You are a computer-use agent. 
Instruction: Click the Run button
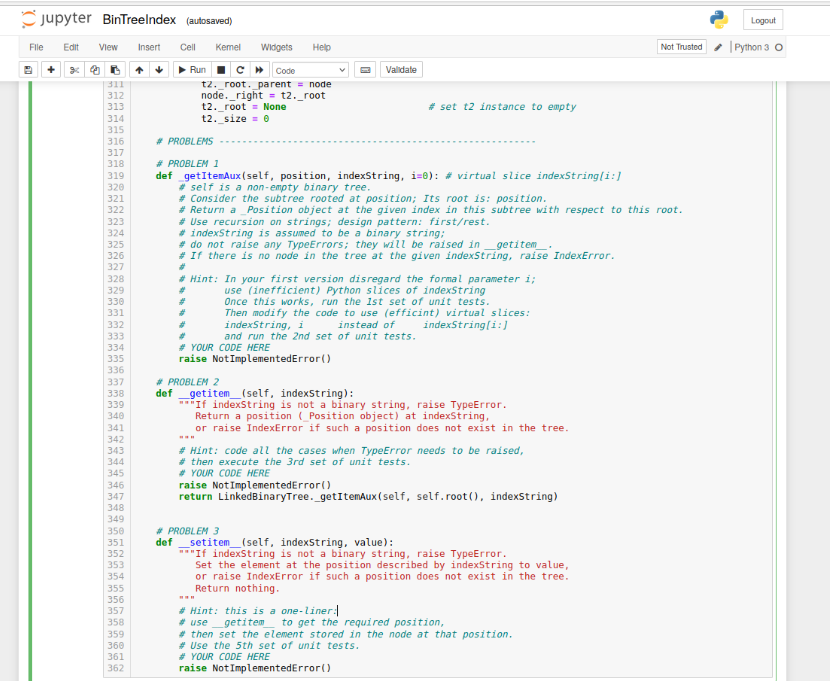tap(192, 70)
